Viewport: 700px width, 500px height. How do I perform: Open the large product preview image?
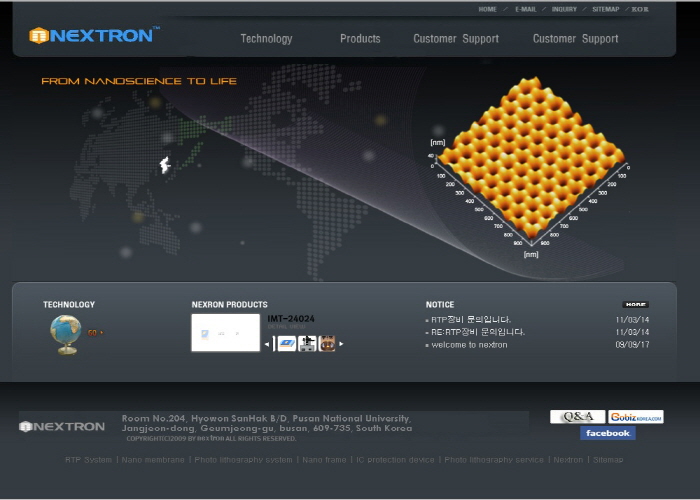tap(225, 333)
